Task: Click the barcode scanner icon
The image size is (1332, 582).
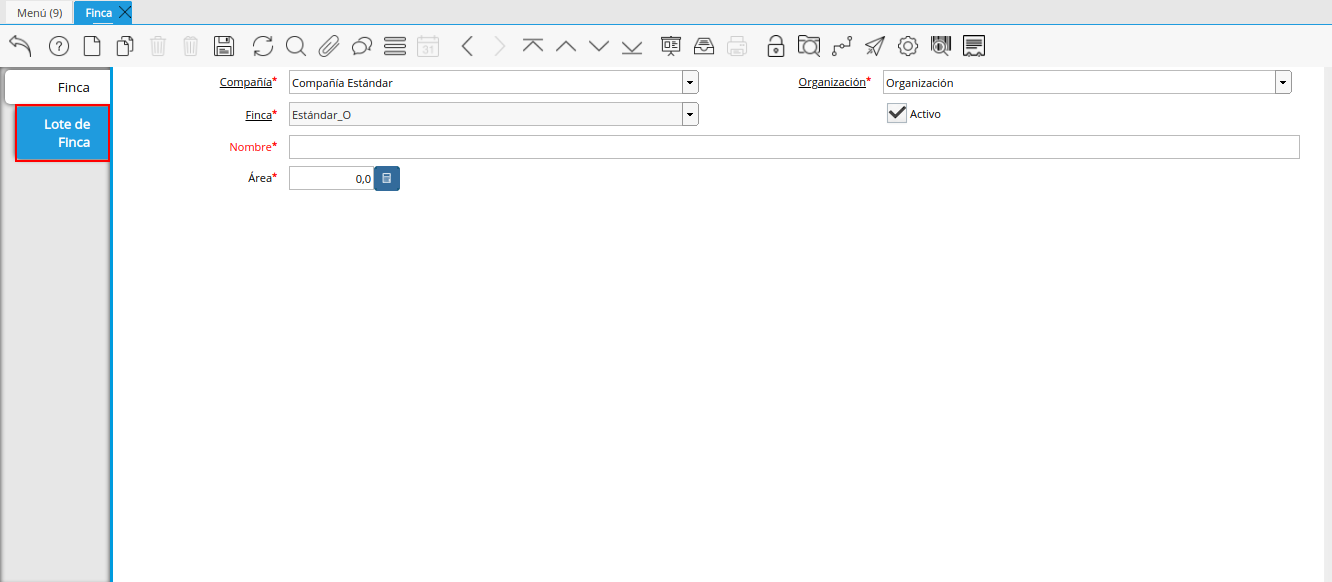Action: pyautogui.click(x=941, y=46)
